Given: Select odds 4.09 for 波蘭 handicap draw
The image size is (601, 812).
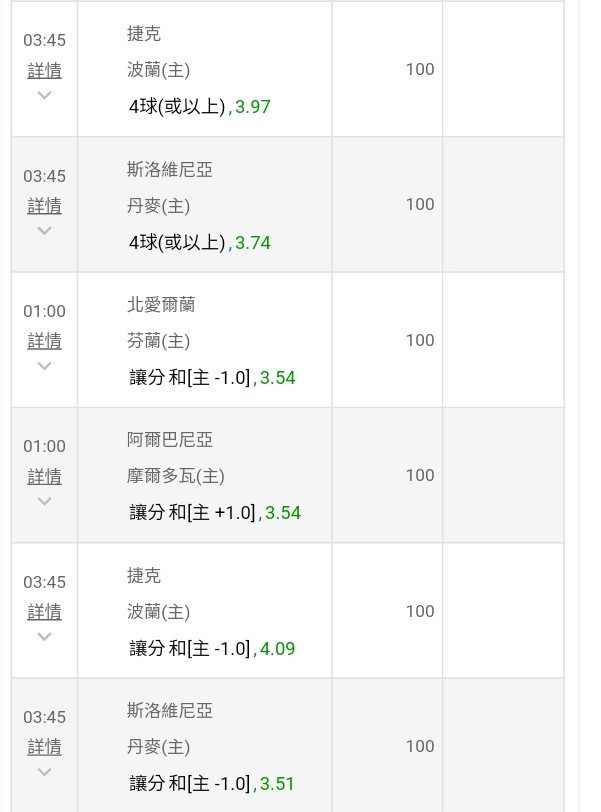Looking at the screenshot, I should point(277,648).
